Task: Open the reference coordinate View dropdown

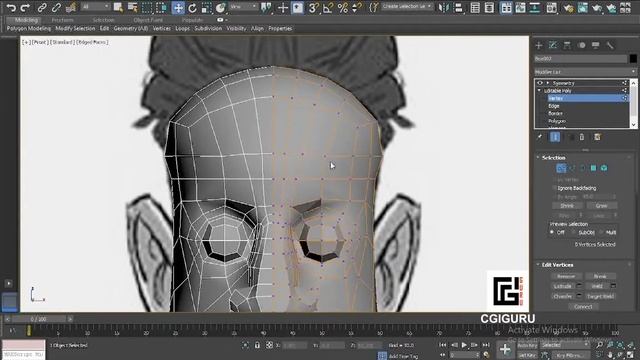Action: [243, 7]
